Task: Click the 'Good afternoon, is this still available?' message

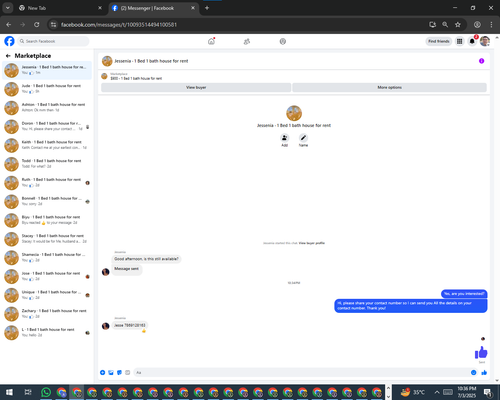Action: (x=146, y=259)
